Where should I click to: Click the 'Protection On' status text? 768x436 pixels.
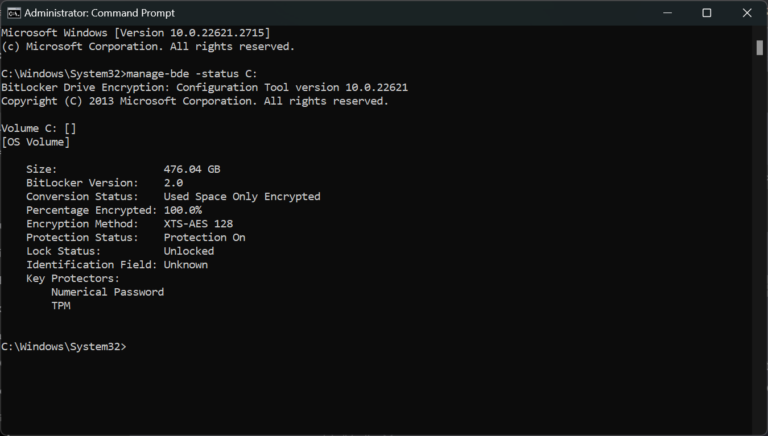[x=204, y=238]
